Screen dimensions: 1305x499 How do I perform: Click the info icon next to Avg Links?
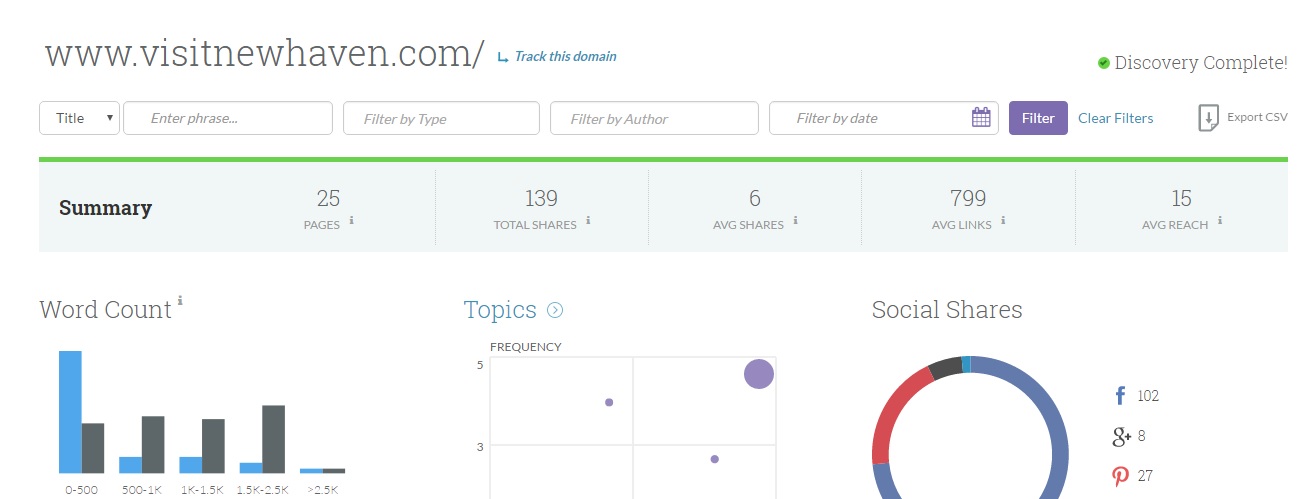1003,220
